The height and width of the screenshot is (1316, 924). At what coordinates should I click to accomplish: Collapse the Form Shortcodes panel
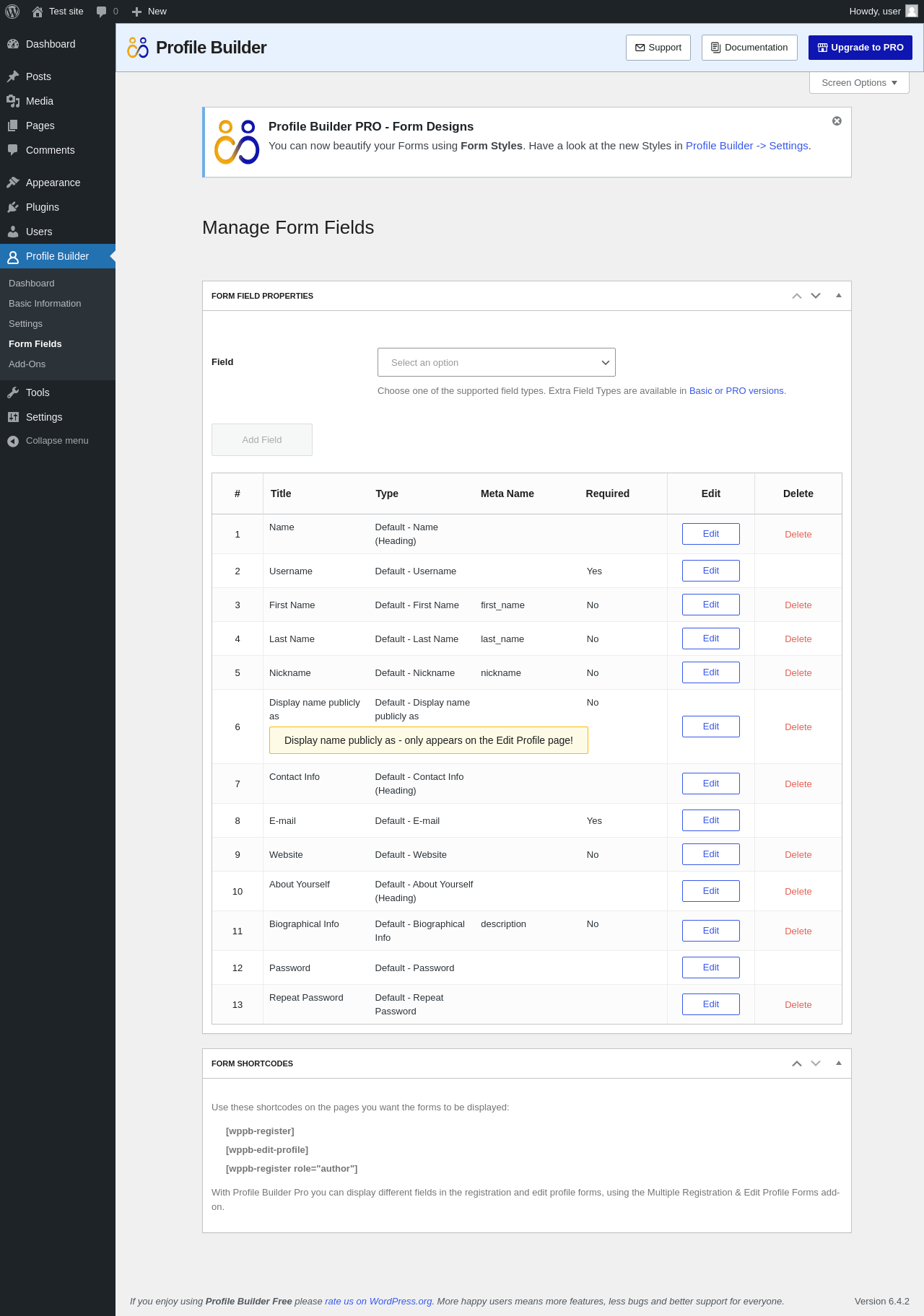point(839,1063)
